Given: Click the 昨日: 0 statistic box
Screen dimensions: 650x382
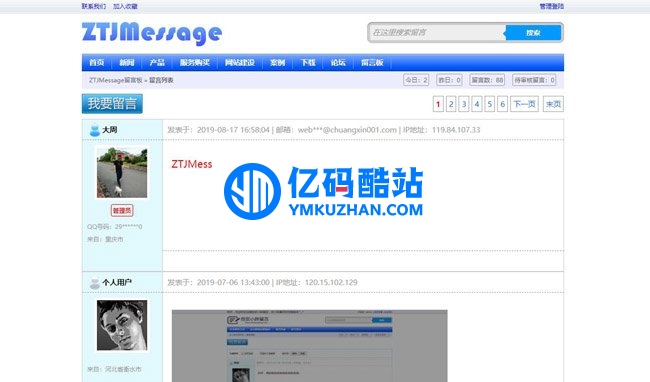Looking at the screenshot, I should [x=449, y=80].
